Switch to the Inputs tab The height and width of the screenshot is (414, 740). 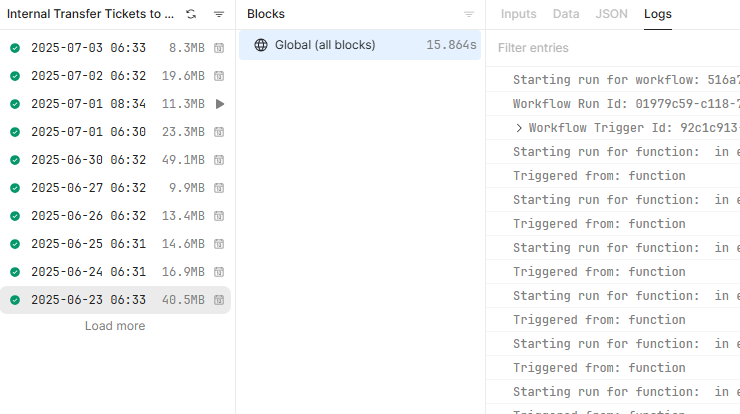click(x=518, y=14)
